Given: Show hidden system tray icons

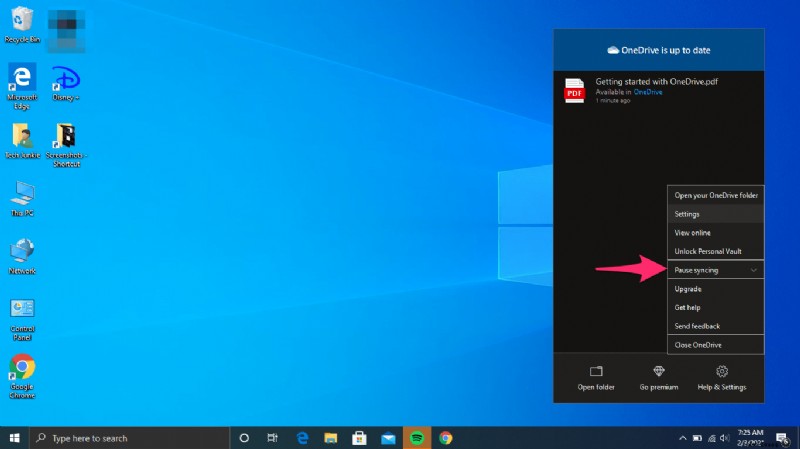Looking at the screenshot, I should pos(683,438).
